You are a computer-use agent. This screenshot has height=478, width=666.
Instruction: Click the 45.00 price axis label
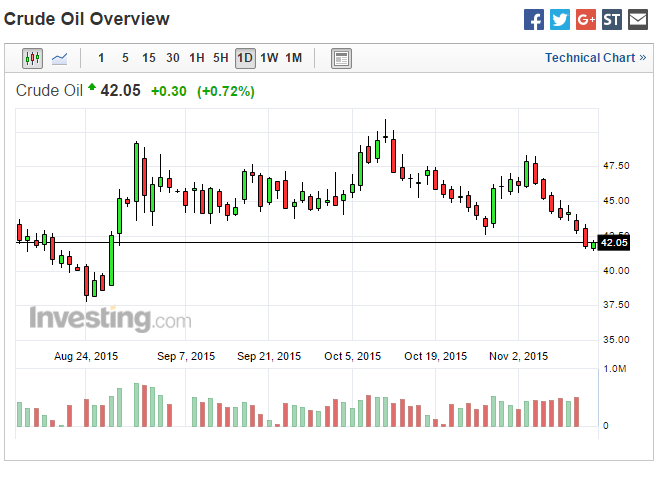[616, 201]
